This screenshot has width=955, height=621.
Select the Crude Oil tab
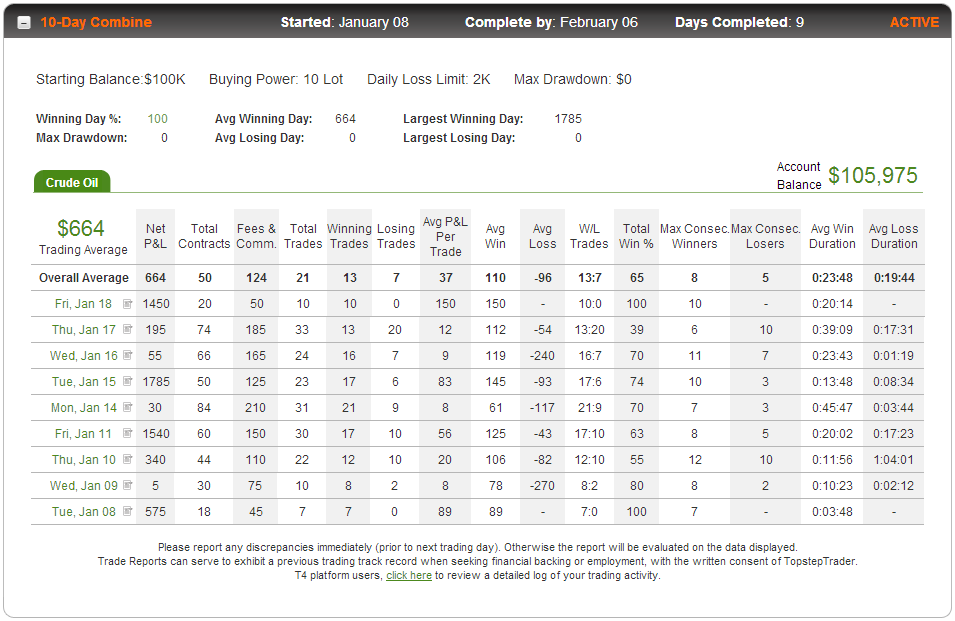pos(72,182)
